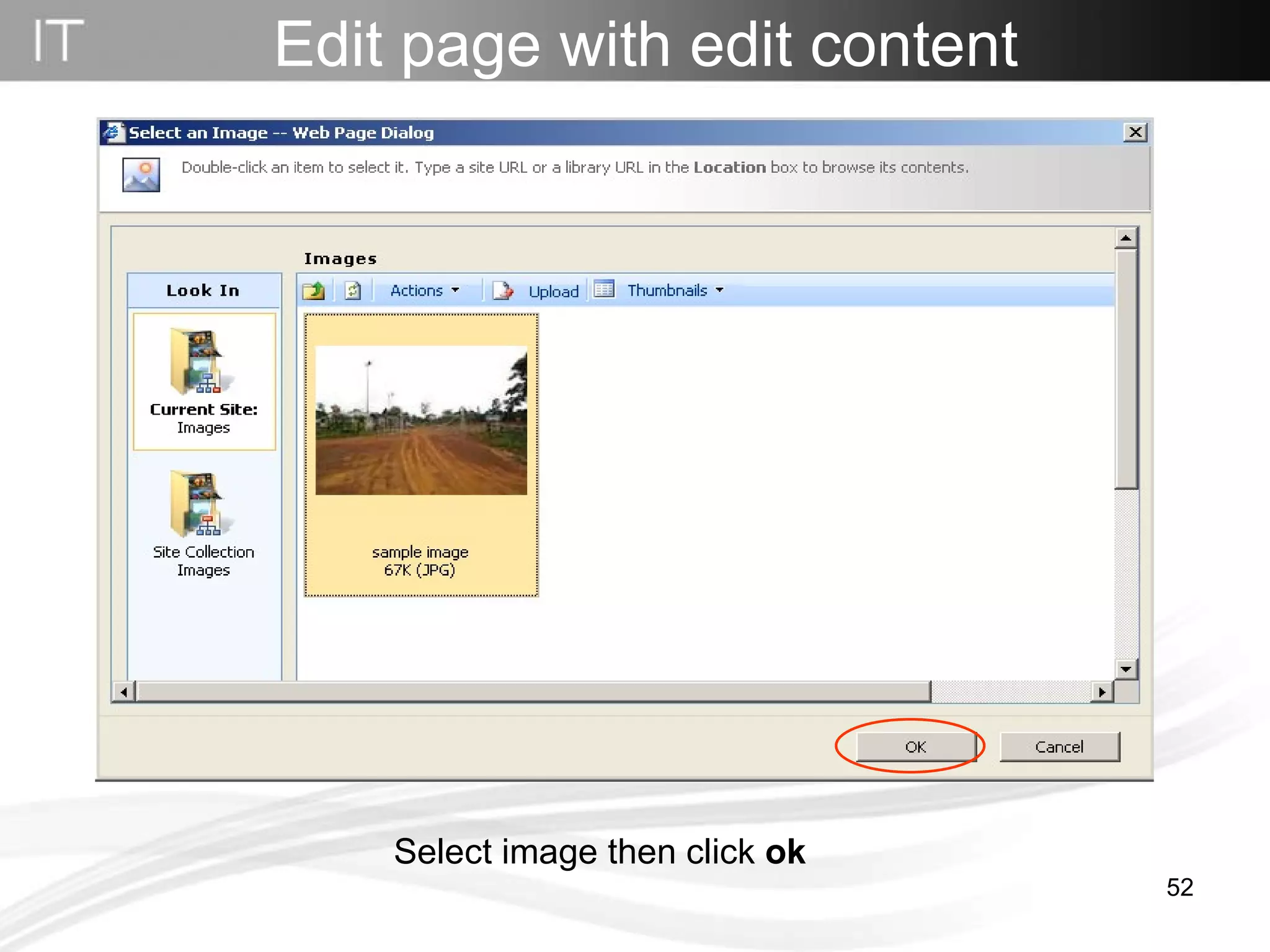Click the picture icon beside the instructions

pyautogui.click(x=141, y=175)
